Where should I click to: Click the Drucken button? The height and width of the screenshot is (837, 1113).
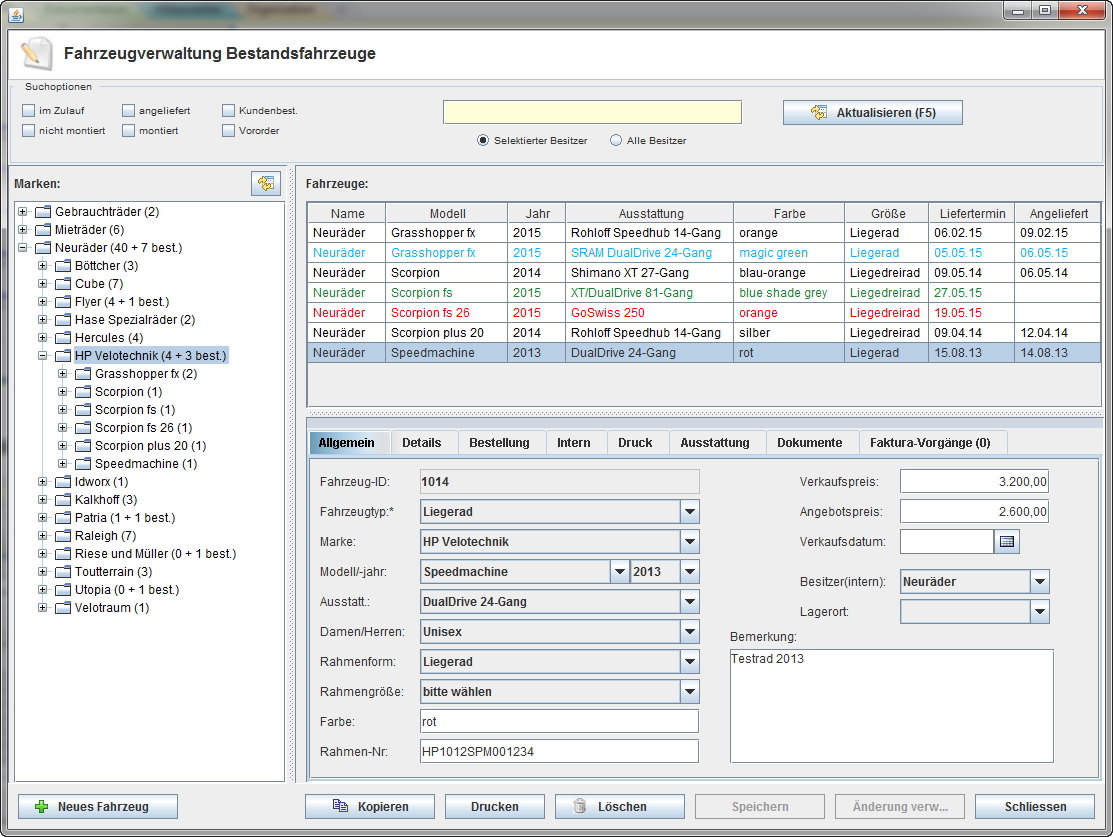pos(495,807)
